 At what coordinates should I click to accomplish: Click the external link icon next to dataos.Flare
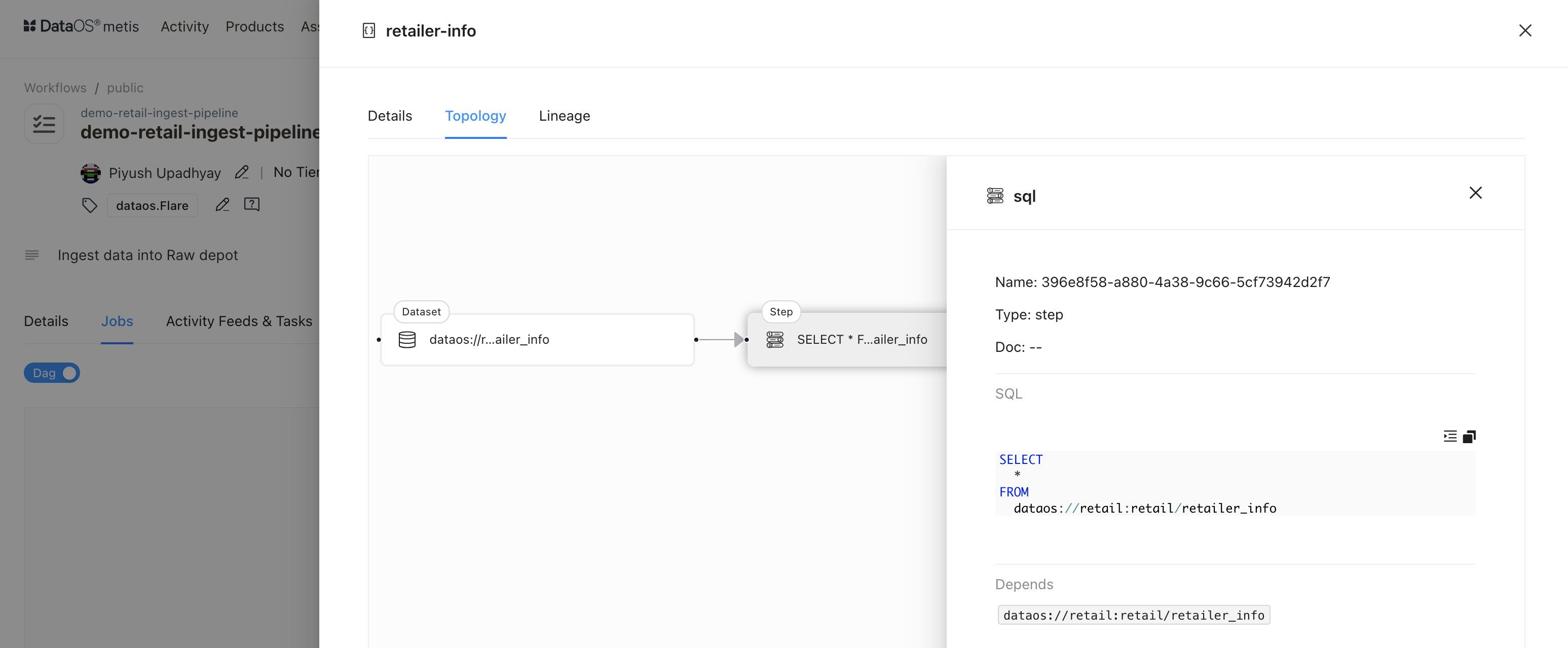[x=252, y=204]
